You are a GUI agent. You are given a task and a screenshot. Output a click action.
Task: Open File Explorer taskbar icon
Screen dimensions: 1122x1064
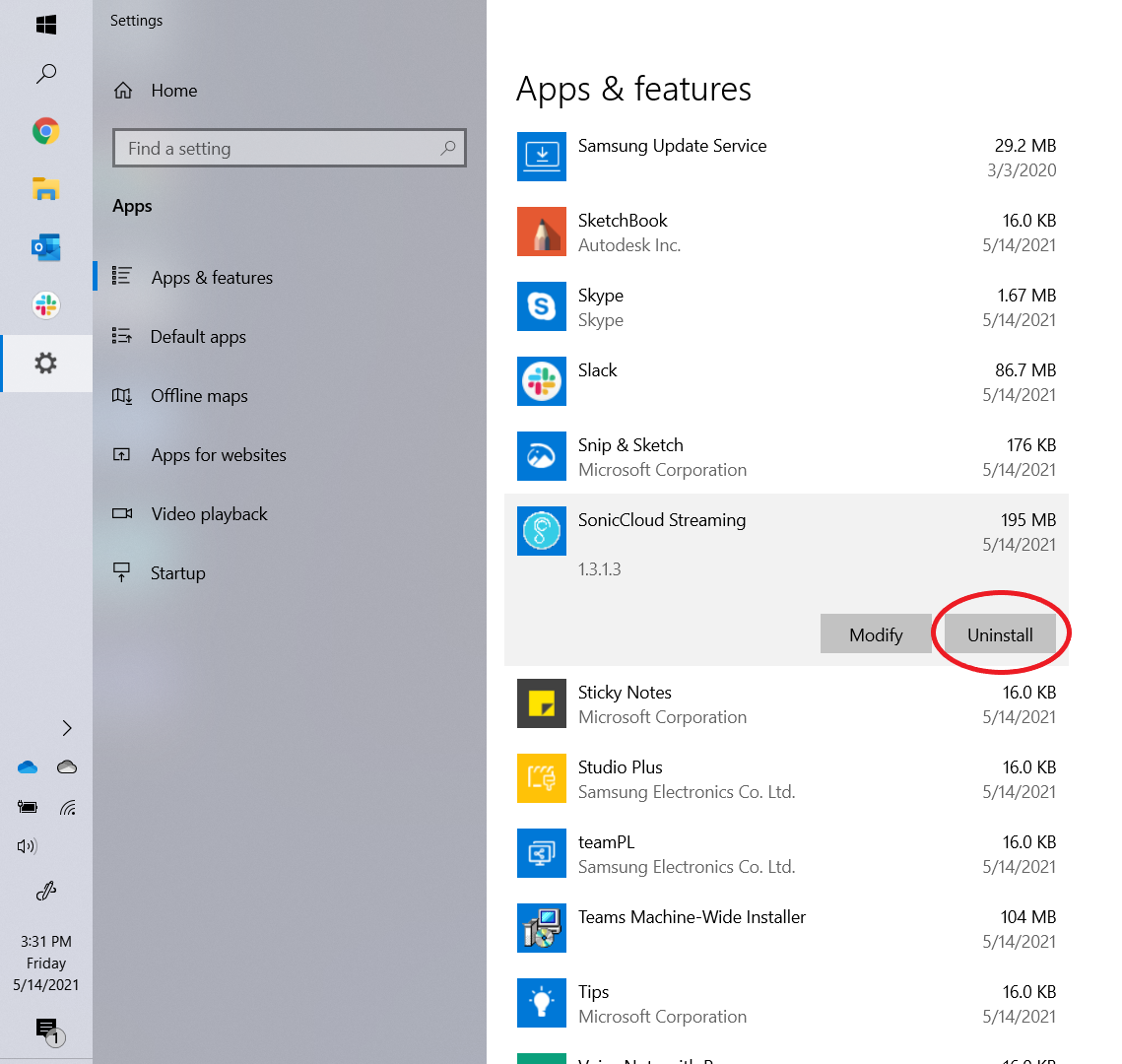[46, 189]
